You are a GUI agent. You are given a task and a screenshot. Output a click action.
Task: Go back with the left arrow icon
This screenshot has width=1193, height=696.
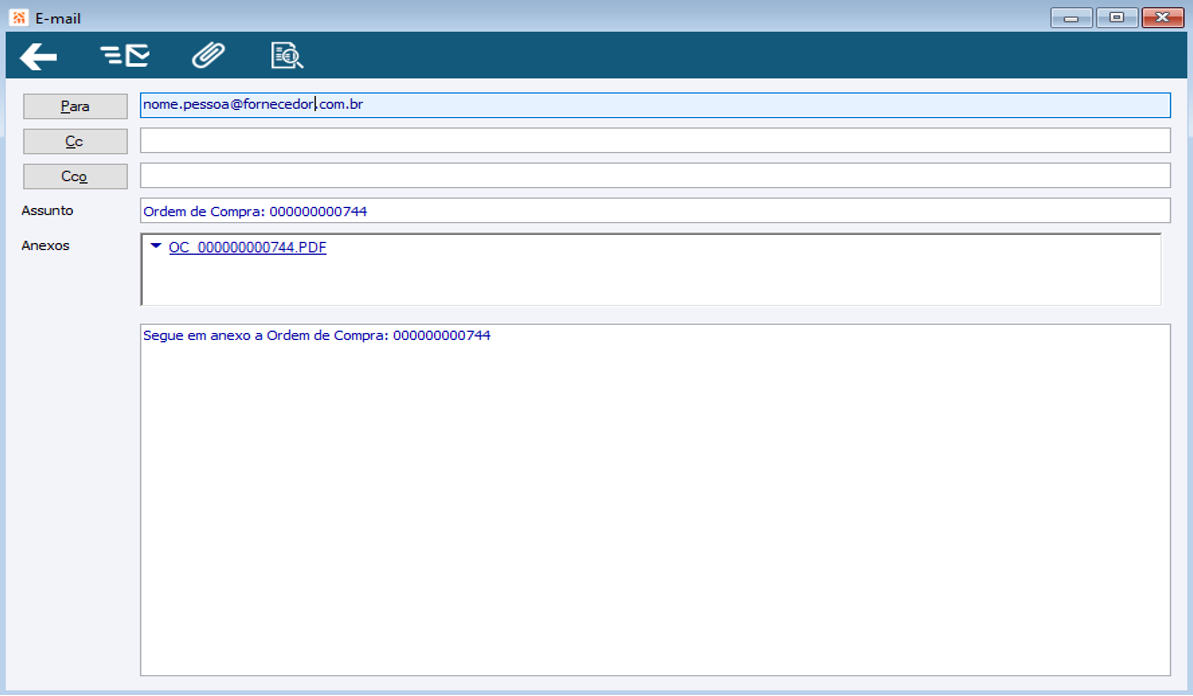pos(38,56)
